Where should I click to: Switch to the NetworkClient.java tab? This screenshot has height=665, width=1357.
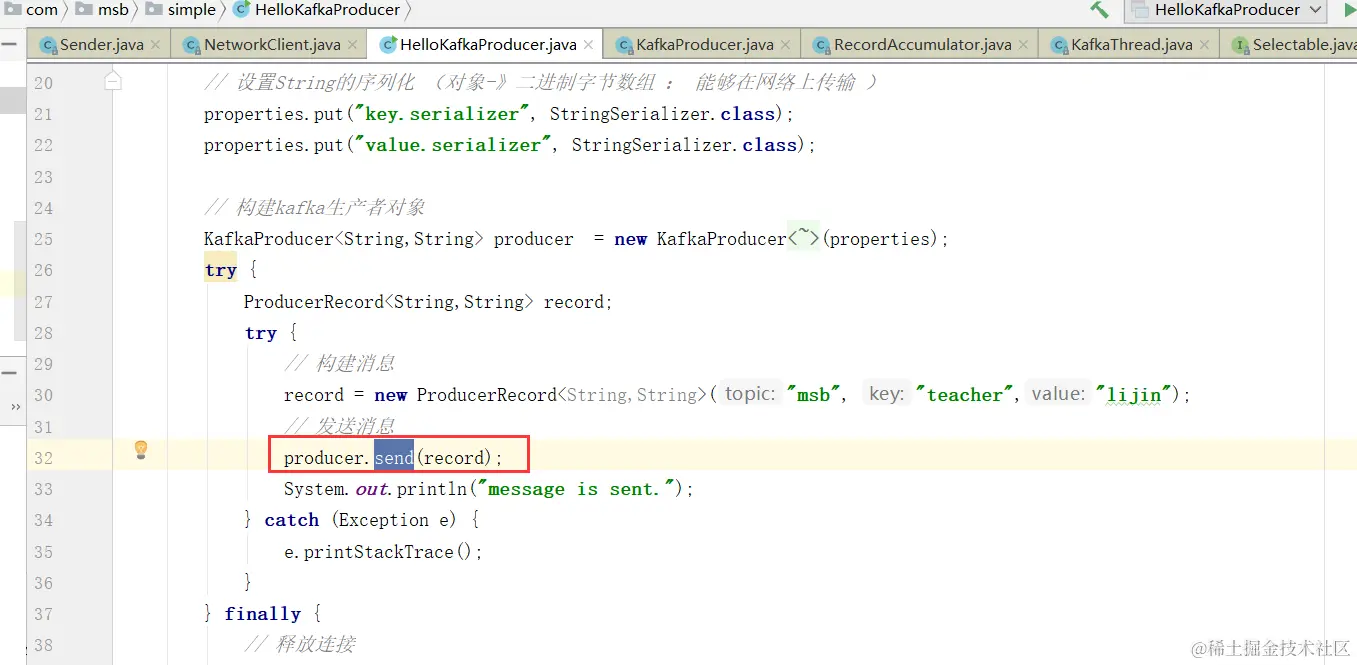click(272, 45)
